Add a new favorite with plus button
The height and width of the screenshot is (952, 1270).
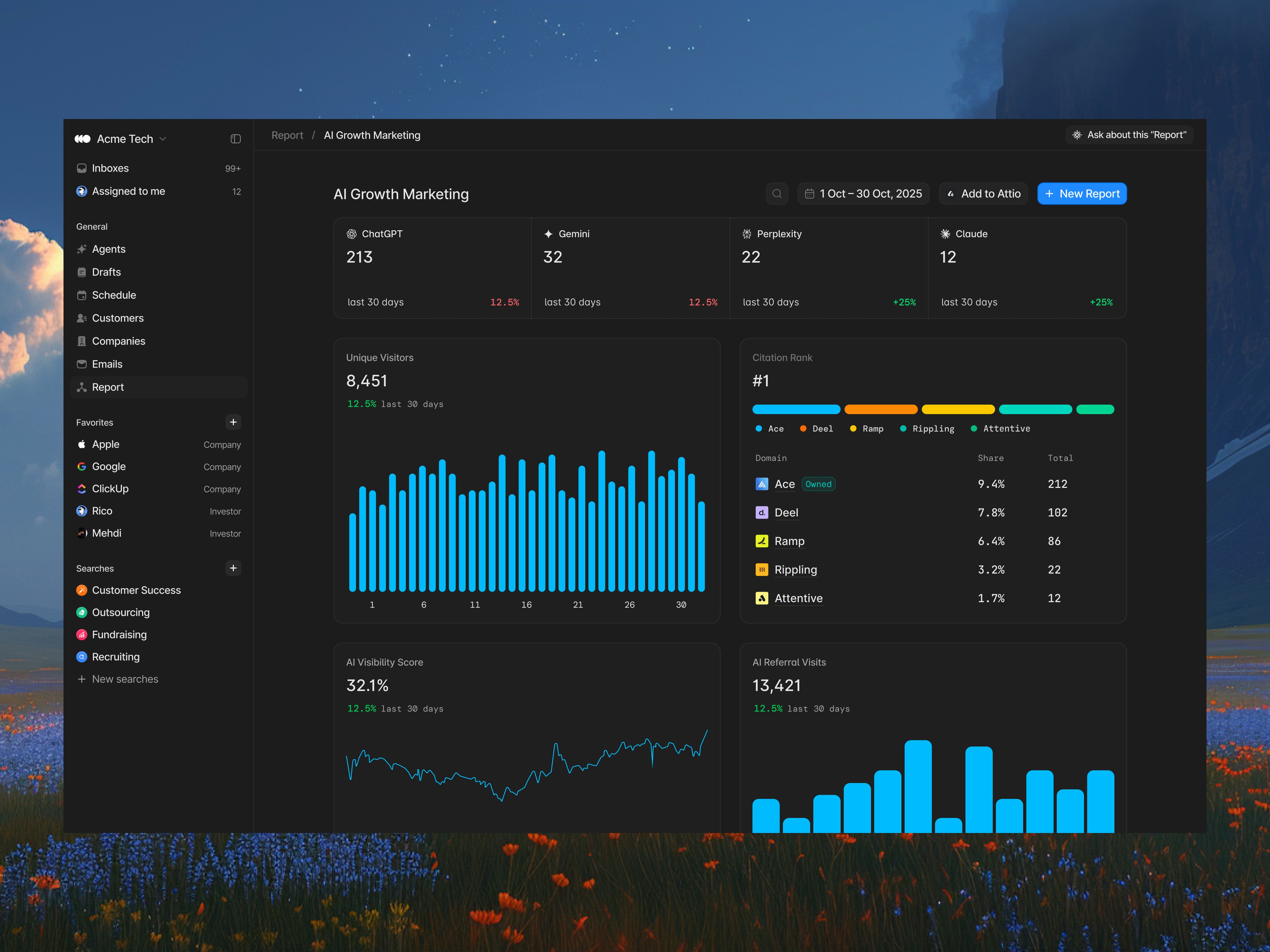(233, 422)
